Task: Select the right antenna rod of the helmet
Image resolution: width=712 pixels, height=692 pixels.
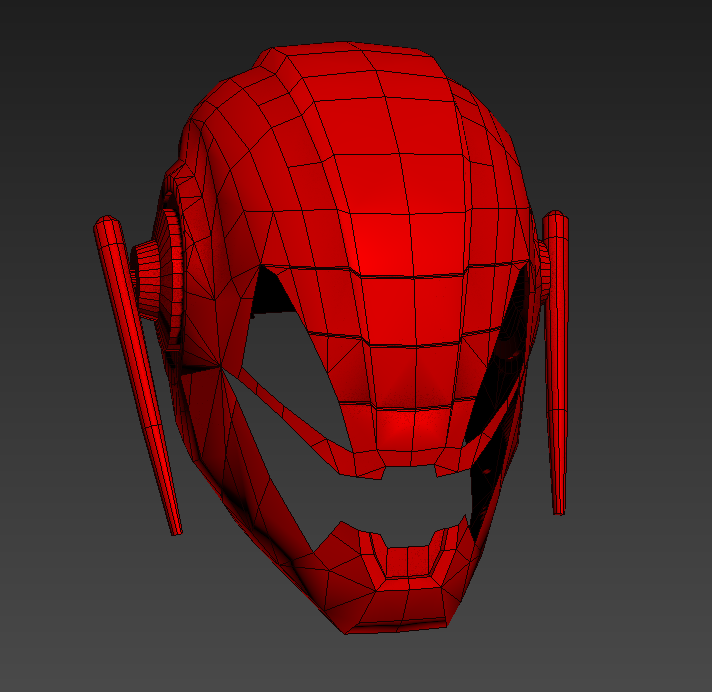Action: click(x=557, y=362)
